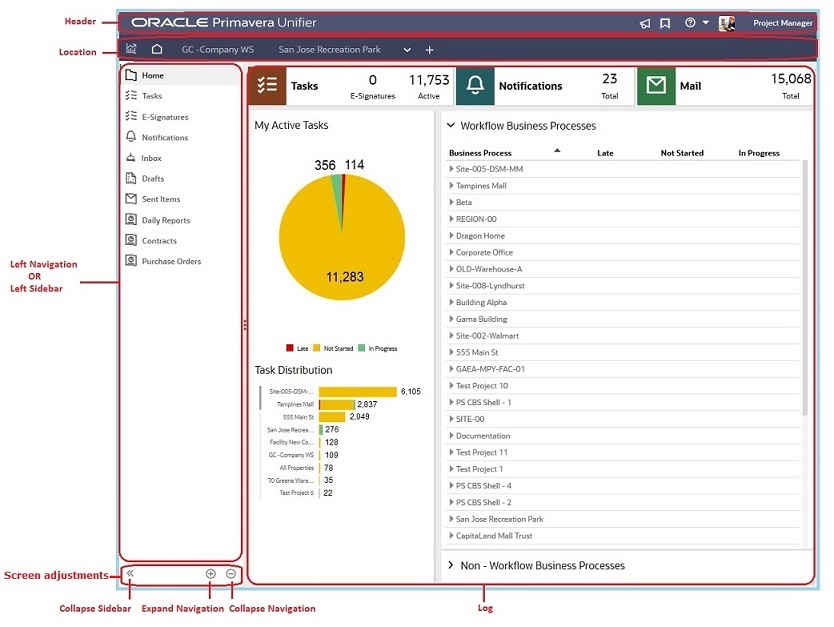
Task: Click the announcements megaphone icon in header
Action: pyautogui.click(x=645, y=23)
